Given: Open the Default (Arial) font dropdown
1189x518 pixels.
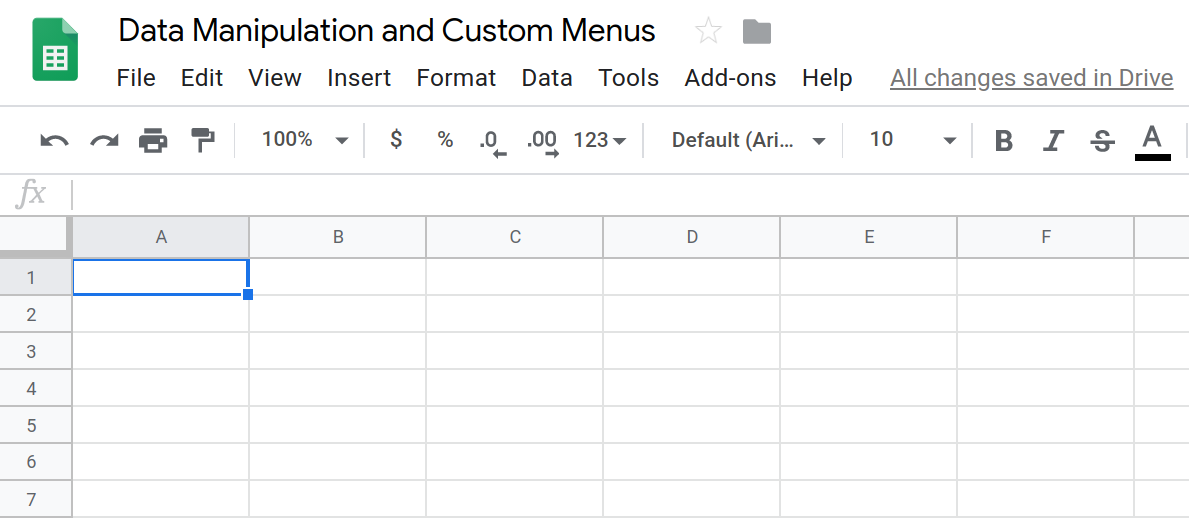Looking at the screenshot, I should pos(748,140).
